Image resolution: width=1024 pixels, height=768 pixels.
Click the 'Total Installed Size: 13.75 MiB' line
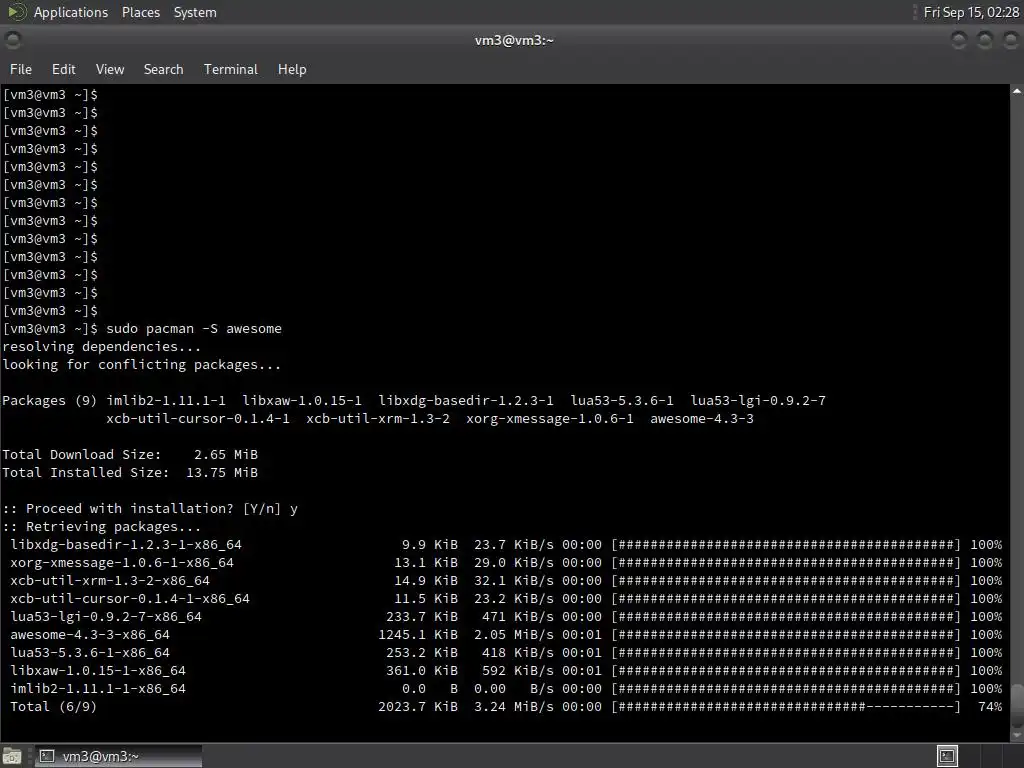(x=130, y=472)
